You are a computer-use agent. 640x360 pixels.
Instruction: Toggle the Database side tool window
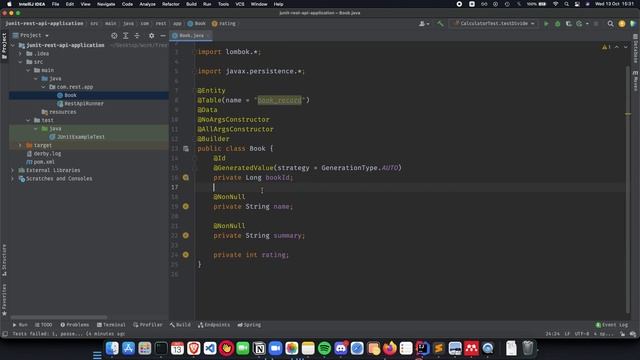tap(636, 49)
